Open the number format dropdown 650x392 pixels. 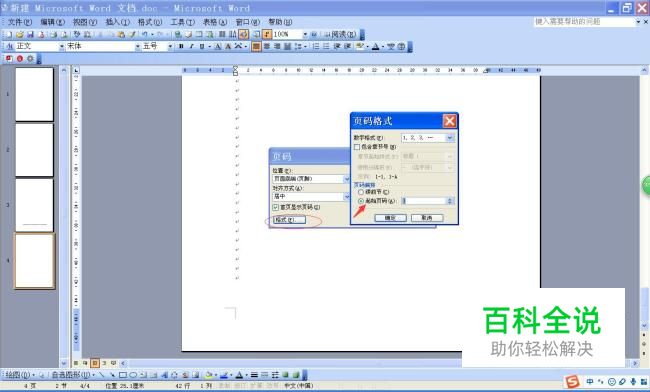[449, 138]
